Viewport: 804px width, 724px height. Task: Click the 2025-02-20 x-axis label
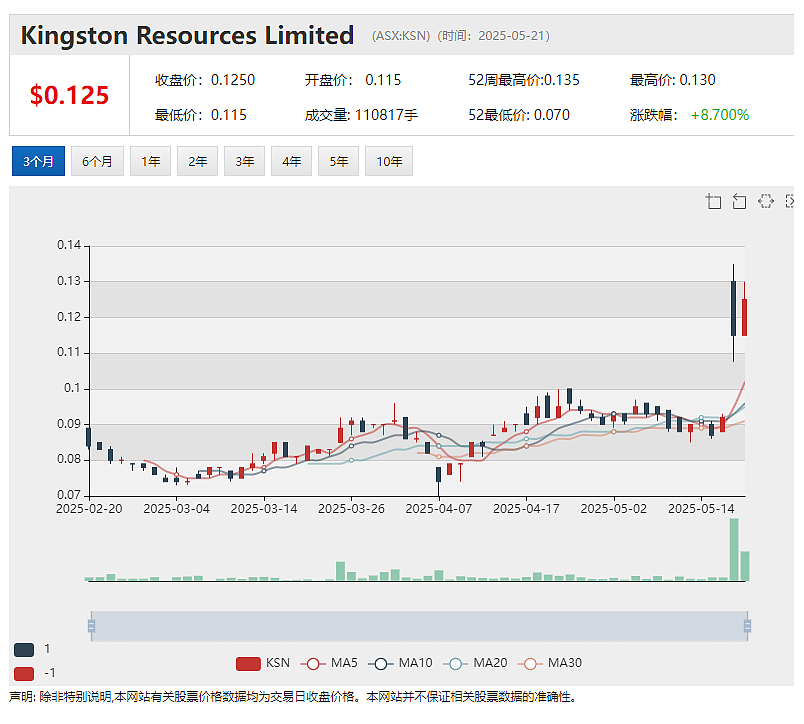coord(89,509)
